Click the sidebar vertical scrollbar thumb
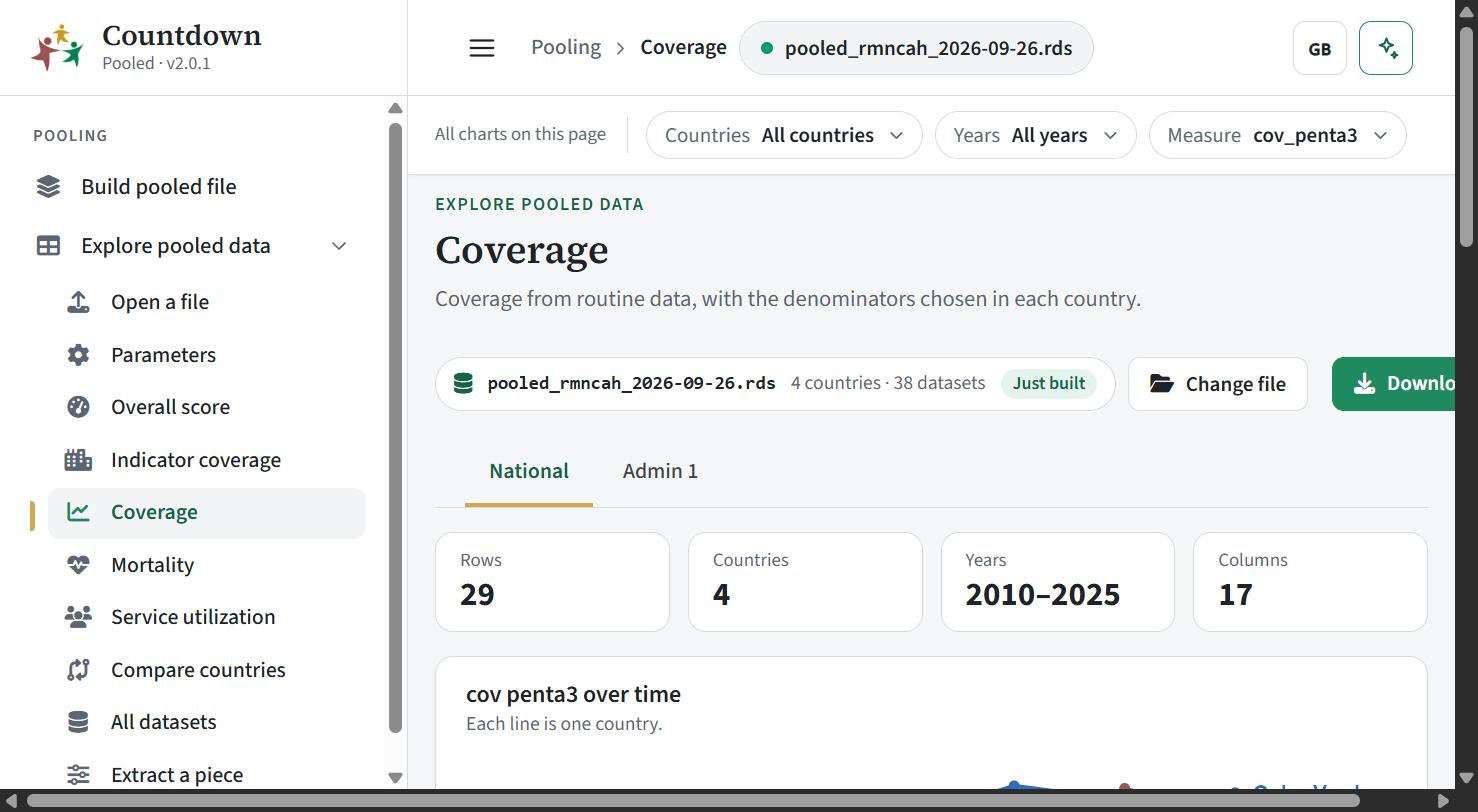The image size is (1478, 812). pos(395,428)
